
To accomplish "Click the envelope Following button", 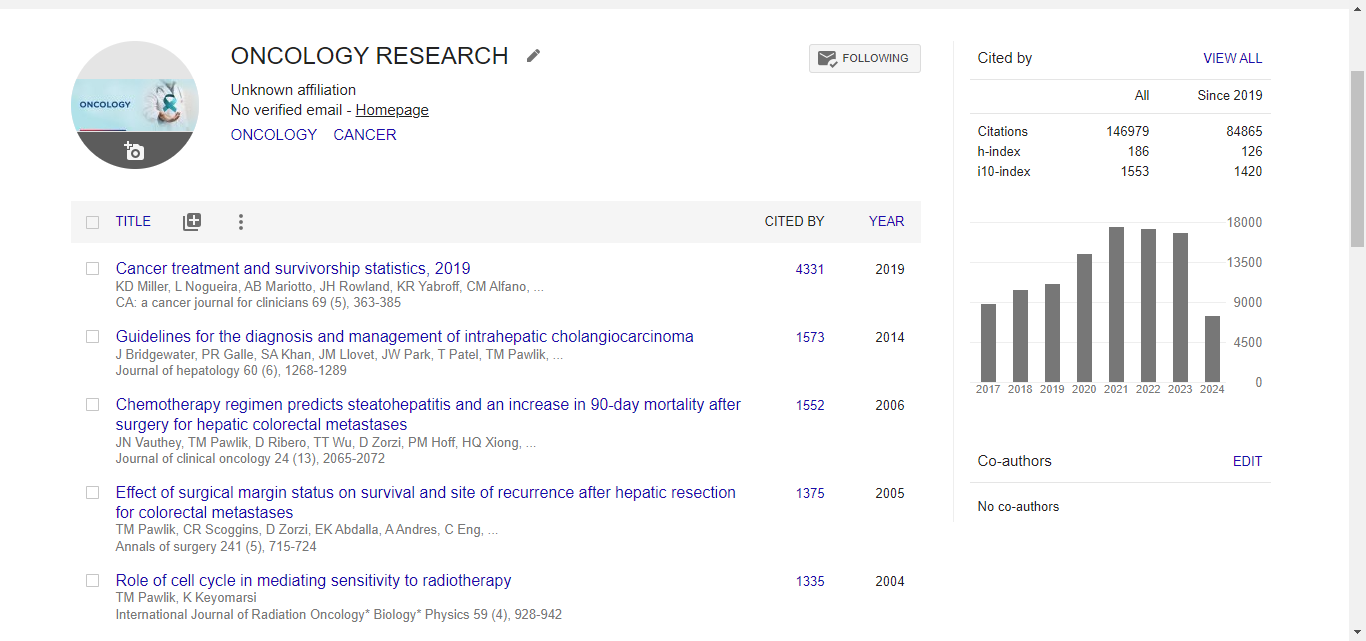I will click(864, 58).
